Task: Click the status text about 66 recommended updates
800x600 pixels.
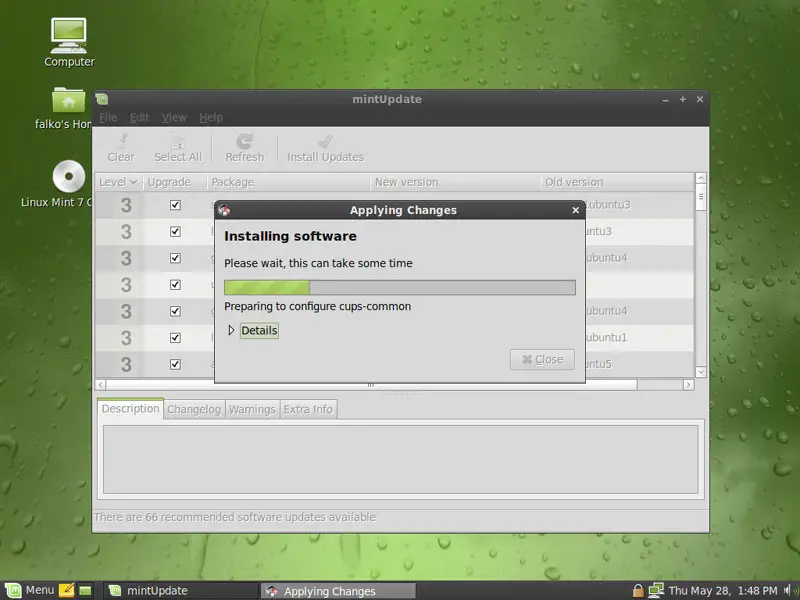Action: pos(235,517)
